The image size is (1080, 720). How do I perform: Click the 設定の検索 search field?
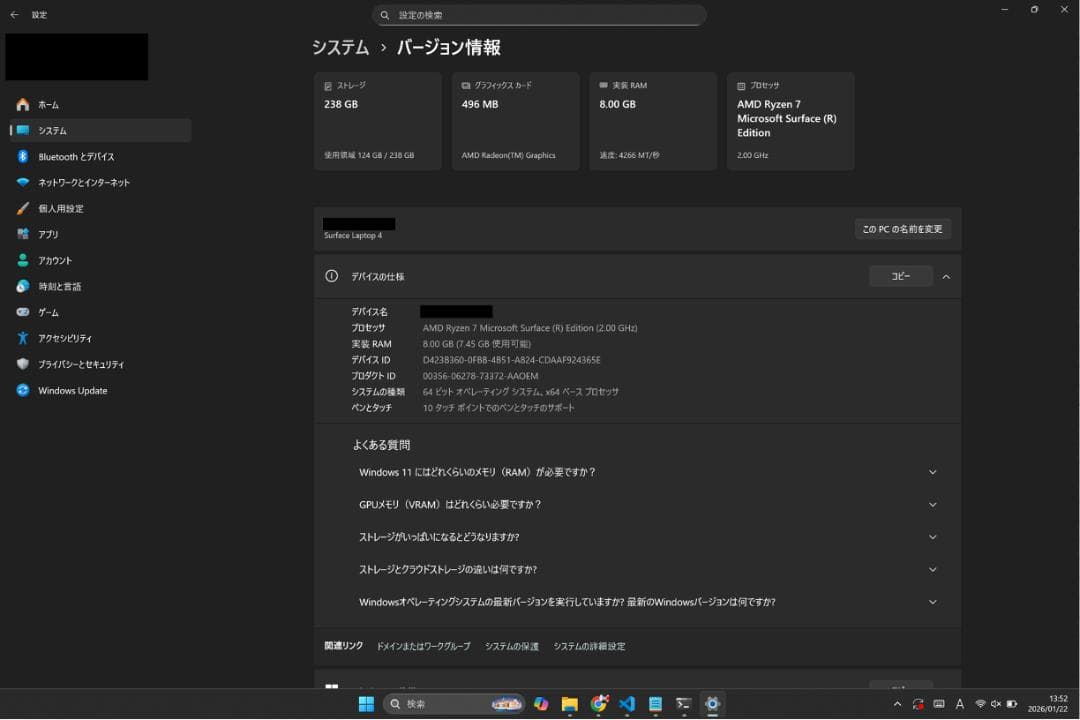tap(540, 15)
